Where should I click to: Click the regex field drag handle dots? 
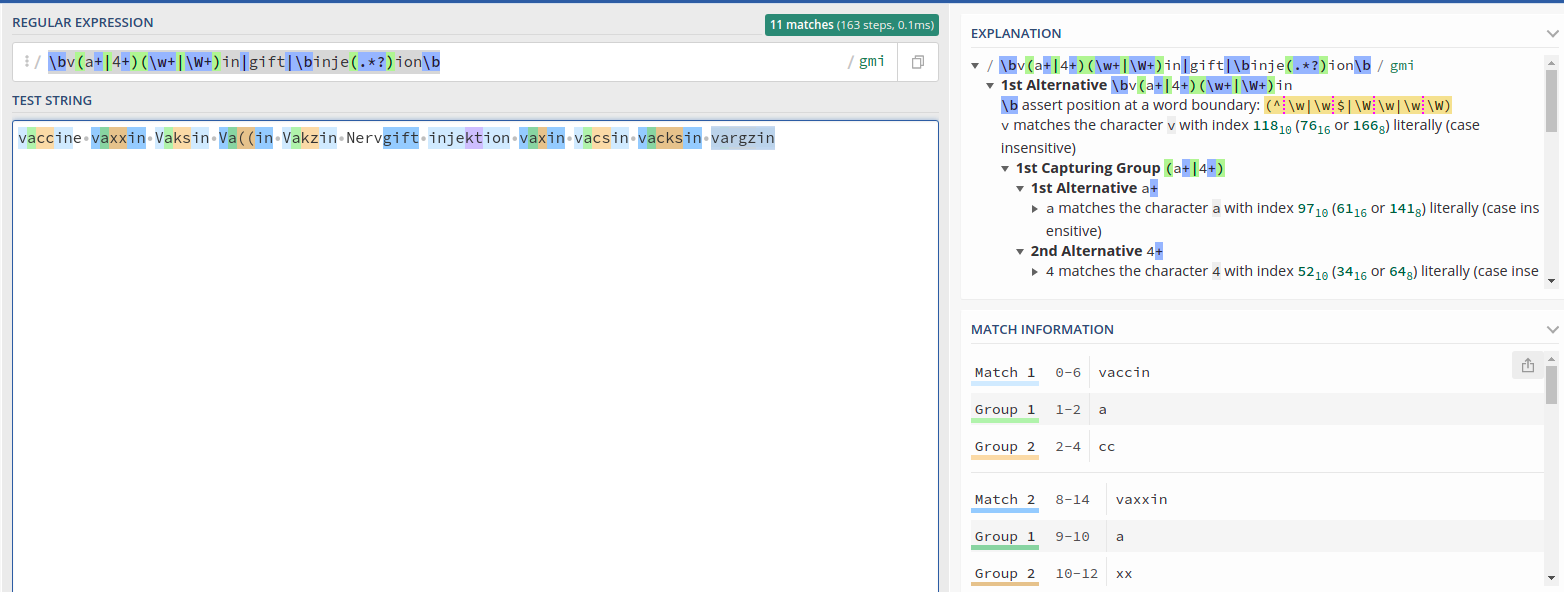click(26, 61)
